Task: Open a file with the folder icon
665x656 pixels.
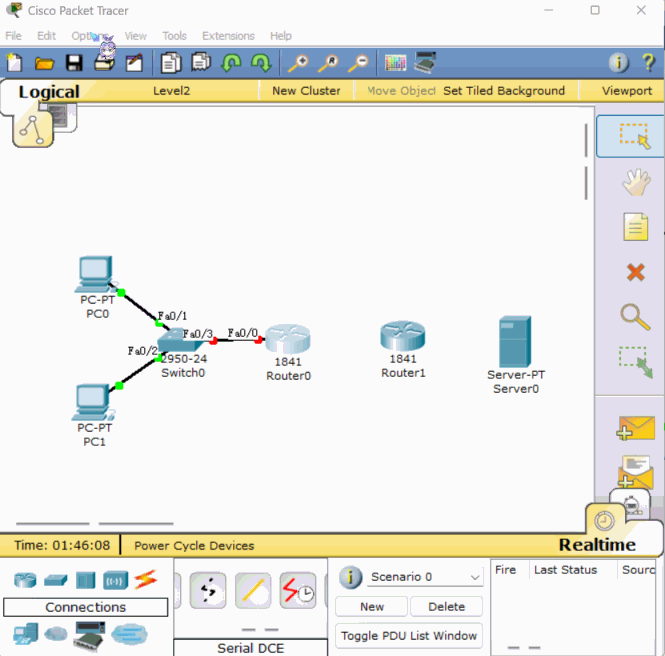Action: pos(44,63)
